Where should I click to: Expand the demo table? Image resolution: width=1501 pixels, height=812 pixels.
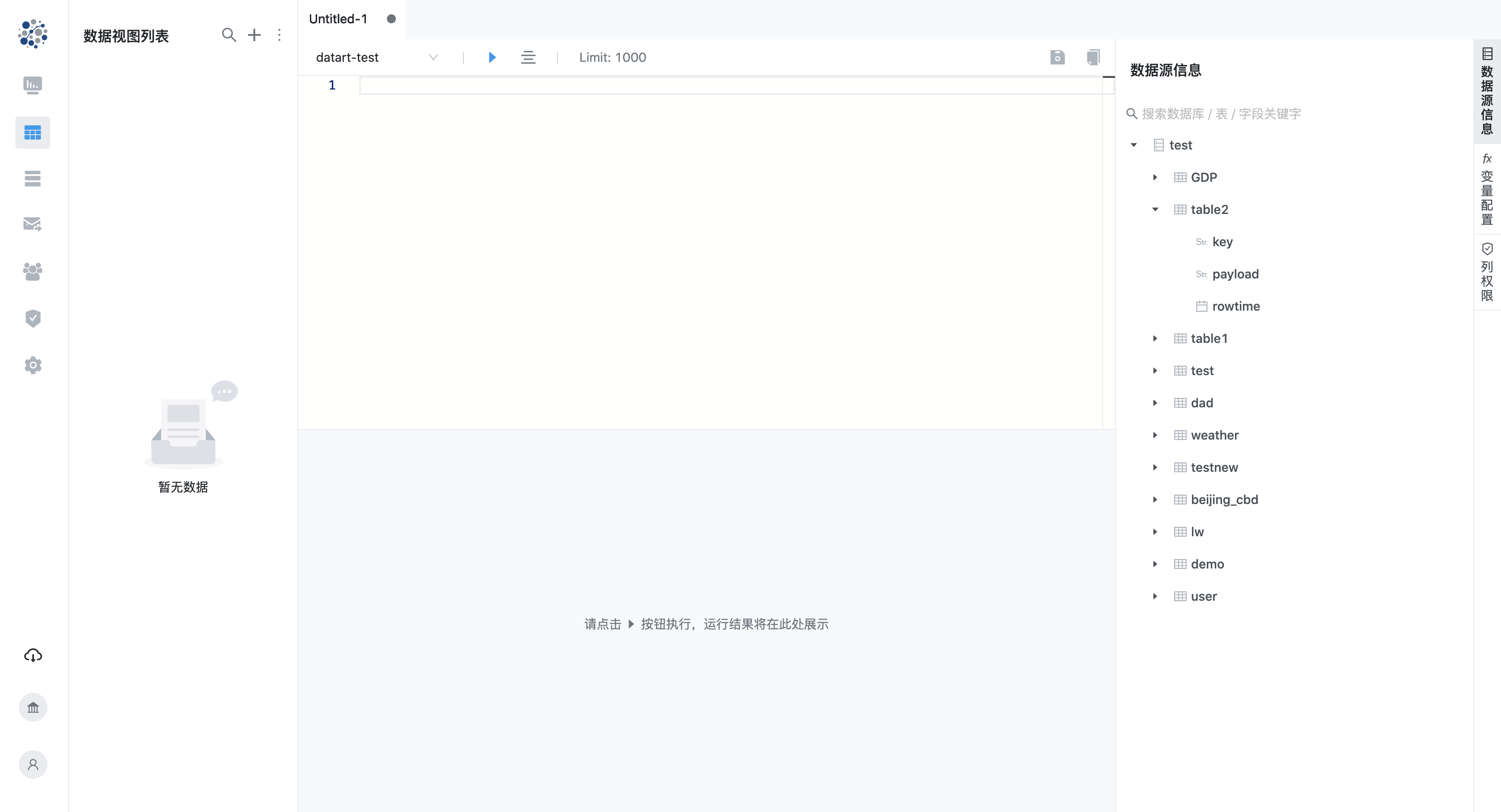1155,564
